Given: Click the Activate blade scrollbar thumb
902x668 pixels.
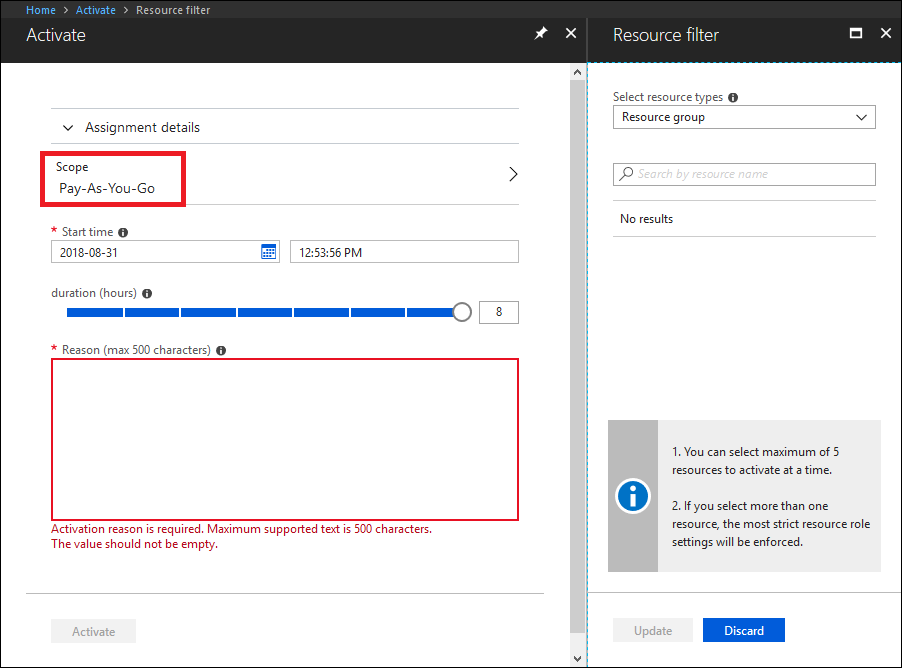Looking at the screenshot, I should click(x=578, y=357).
